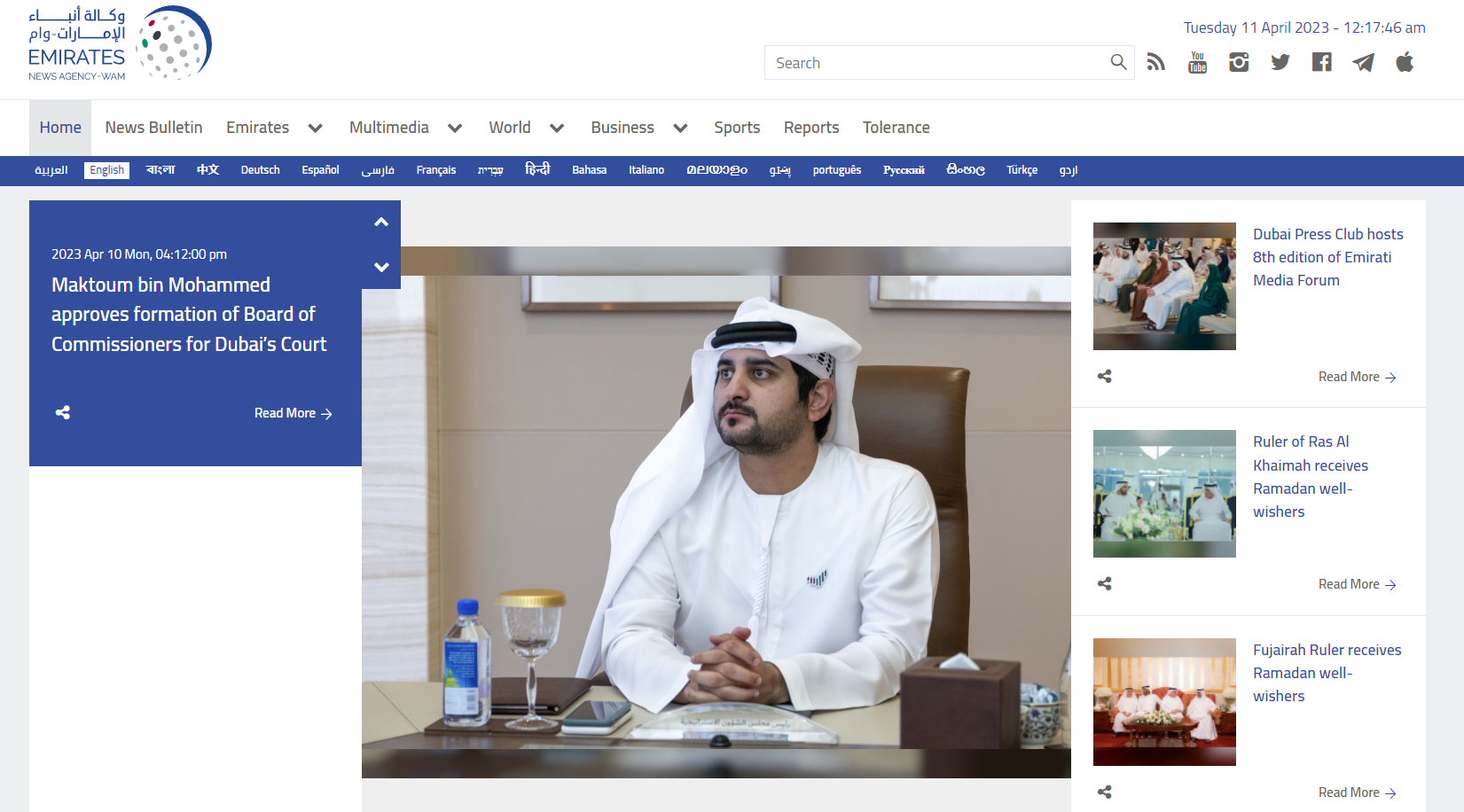Click the search magnifier icon
Viewport: 1464px width, 812px height.
click(1118, 62)
